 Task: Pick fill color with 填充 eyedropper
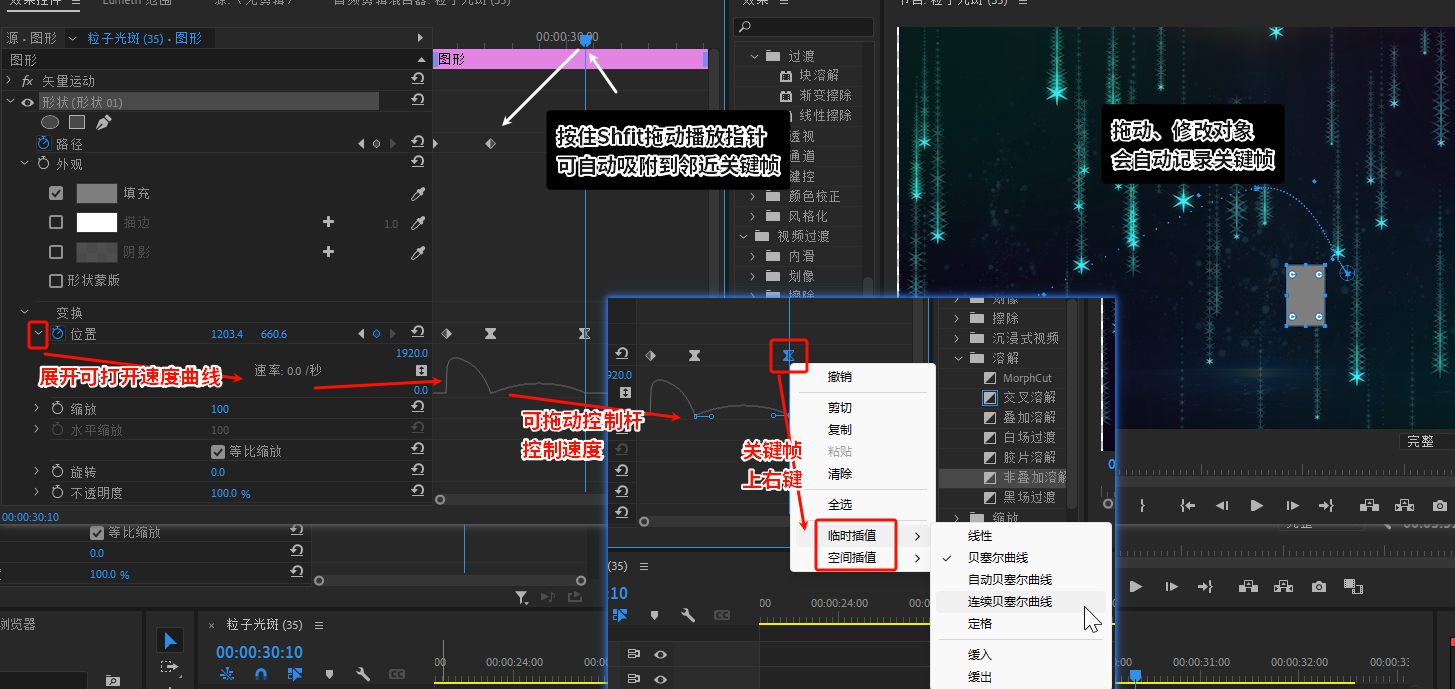[x=417, y=193]
